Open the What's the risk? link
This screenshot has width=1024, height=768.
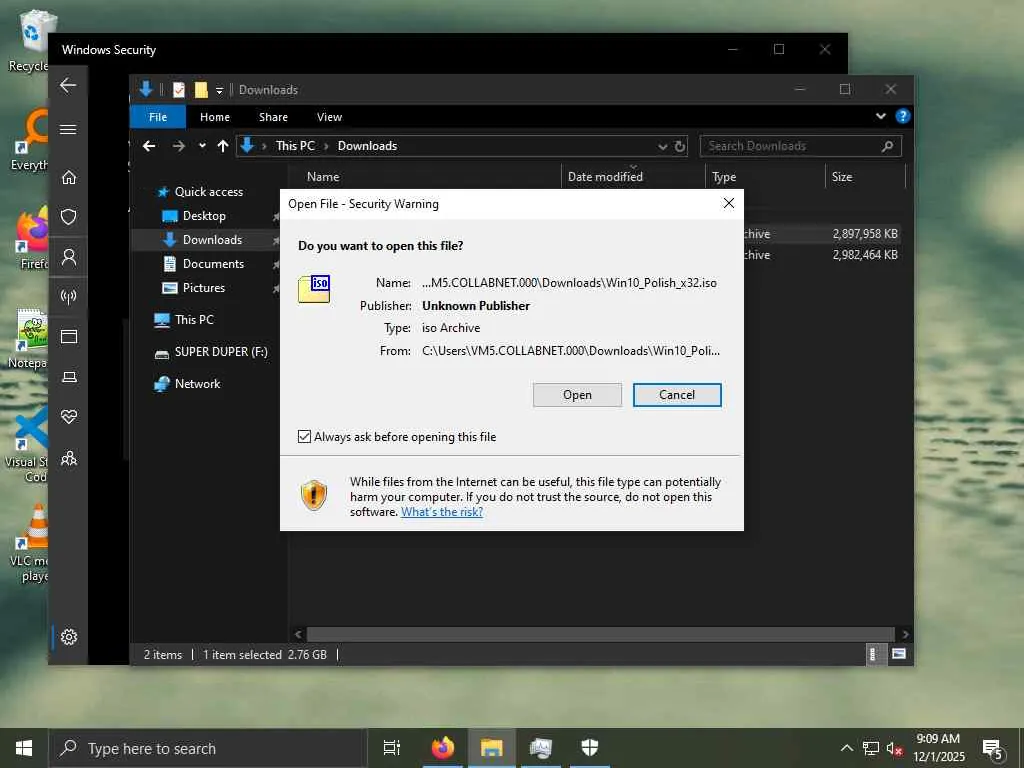(x=441, y=512)
